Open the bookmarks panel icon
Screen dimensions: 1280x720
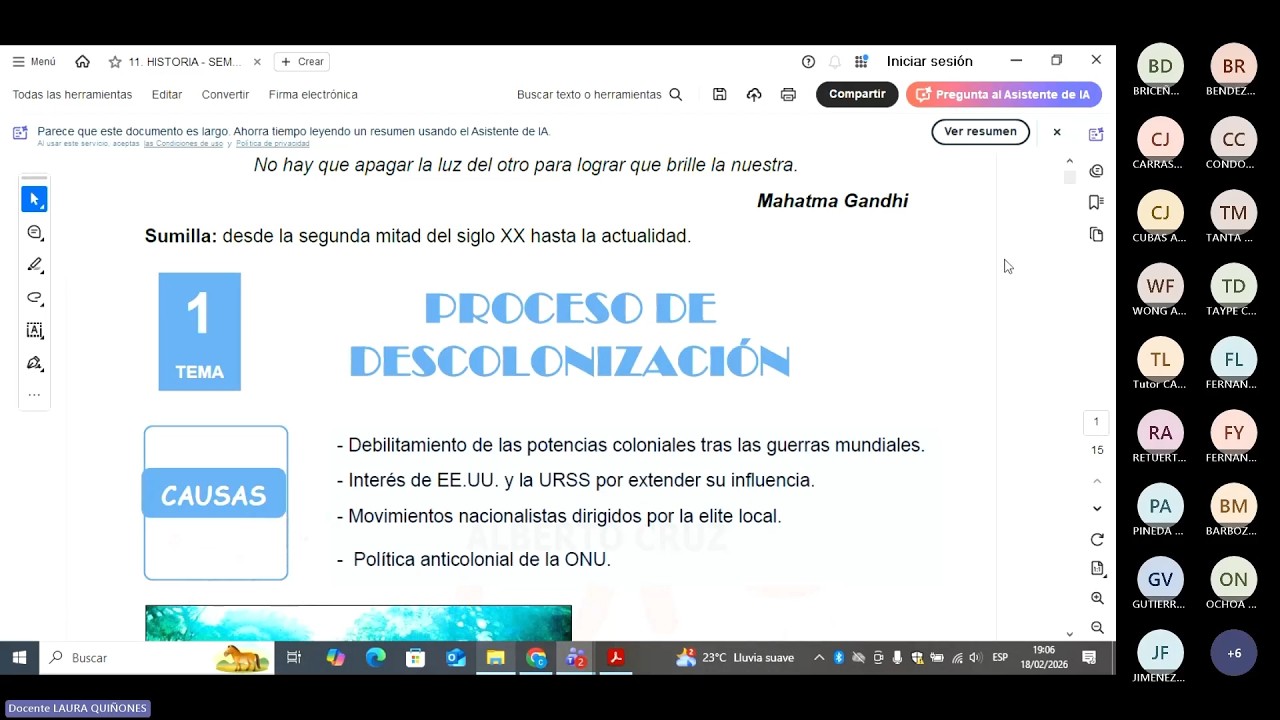[x=1096, y=202]
